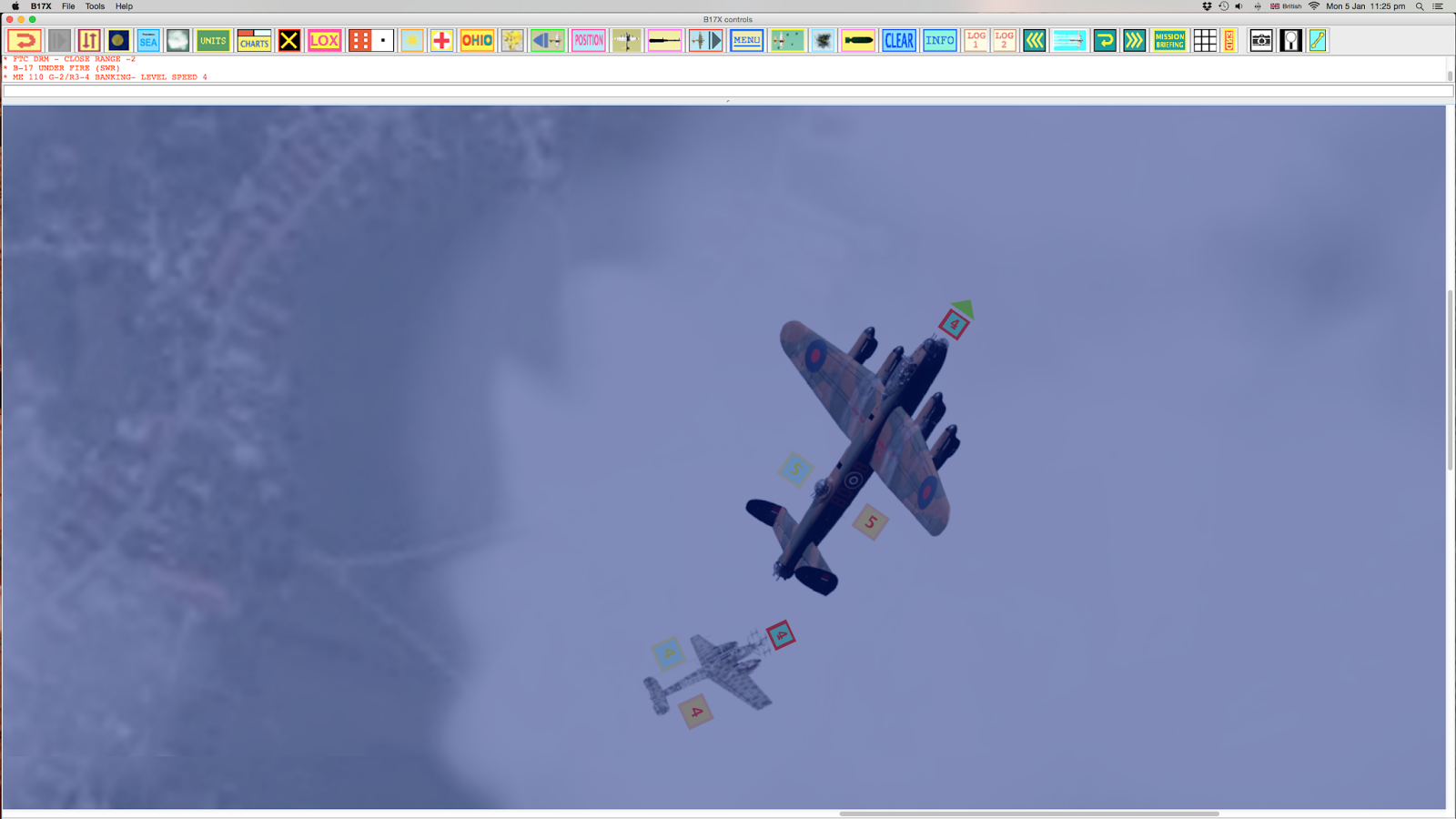Open the B17X application menu
This screenshot has width=1456, height=819.
(x=41, y=6)
